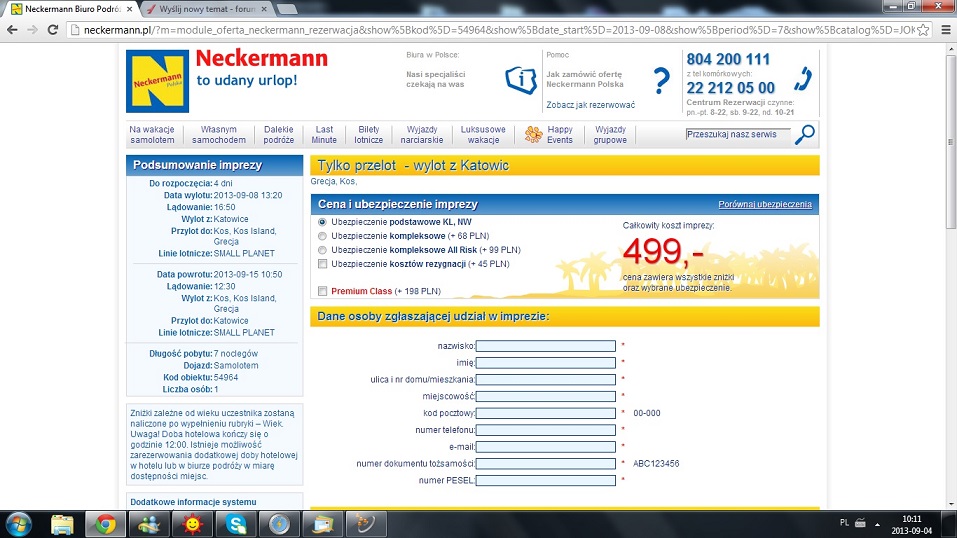Click the browser back arrow
Image resolution: width=957 pixels, height=538 pixels.
[x=12, y=29]
